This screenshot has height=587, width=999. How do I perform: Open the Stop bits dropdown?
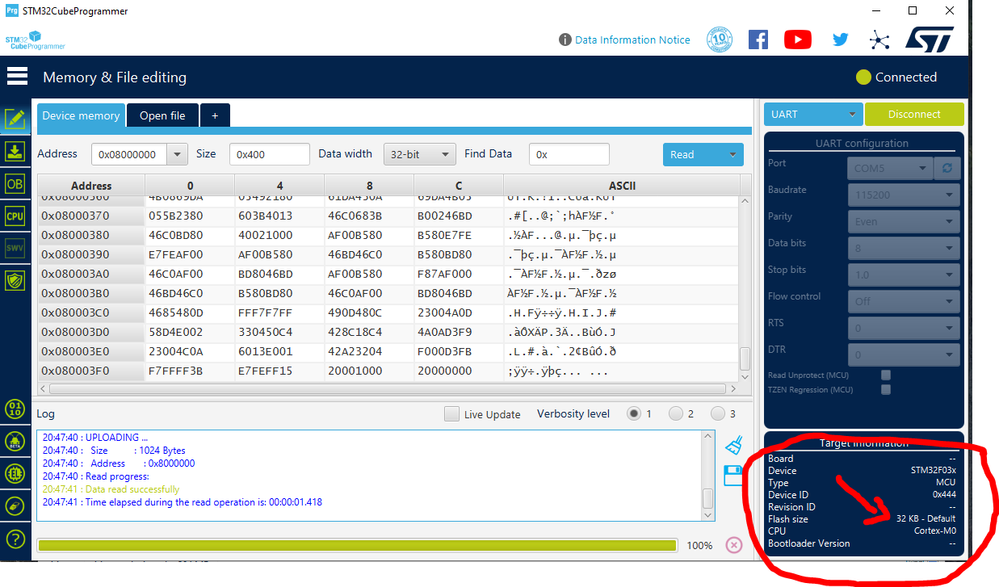click(903, 275)
